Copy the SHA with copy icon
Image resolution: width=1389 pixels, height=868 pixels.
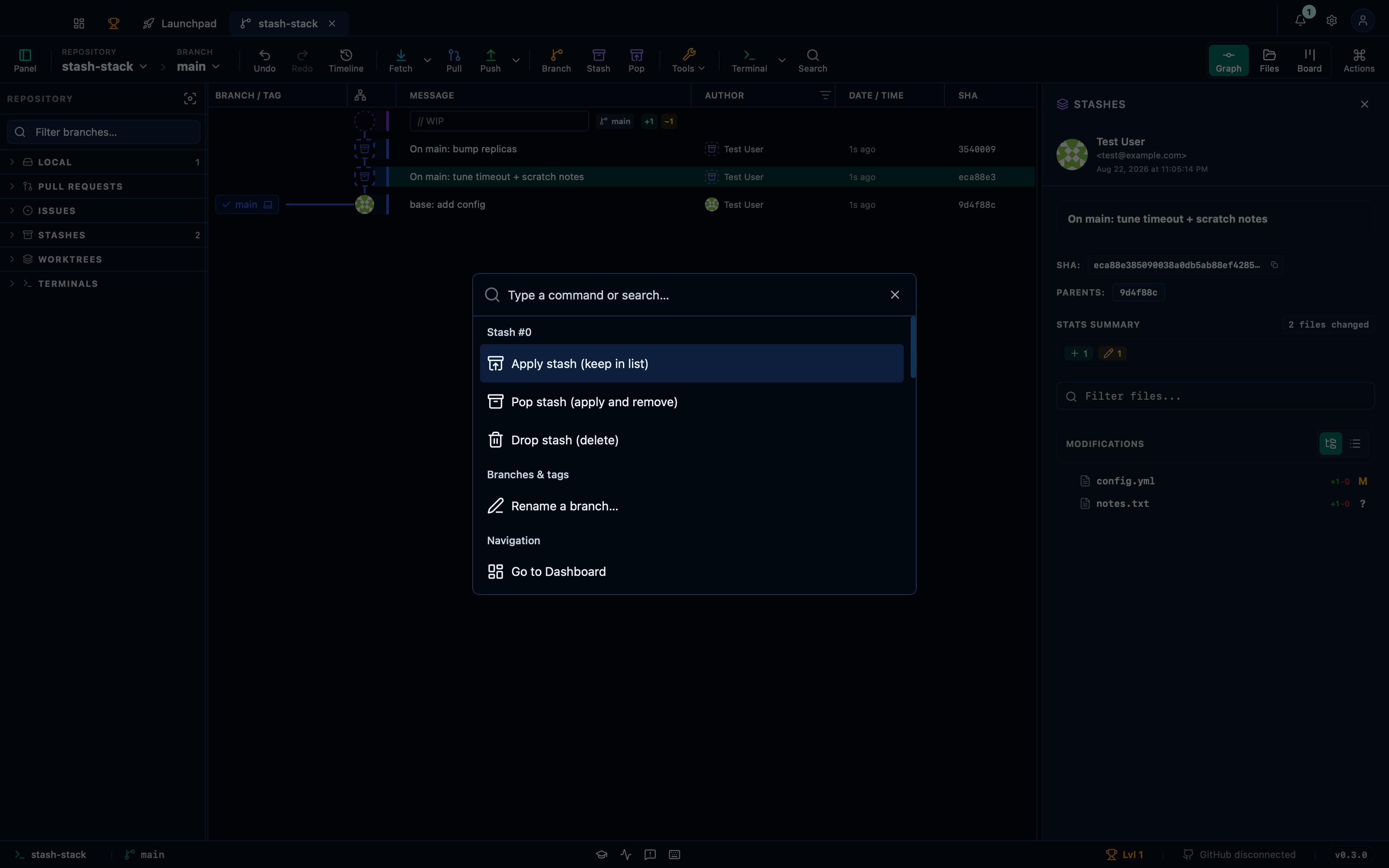(1274, 265)
